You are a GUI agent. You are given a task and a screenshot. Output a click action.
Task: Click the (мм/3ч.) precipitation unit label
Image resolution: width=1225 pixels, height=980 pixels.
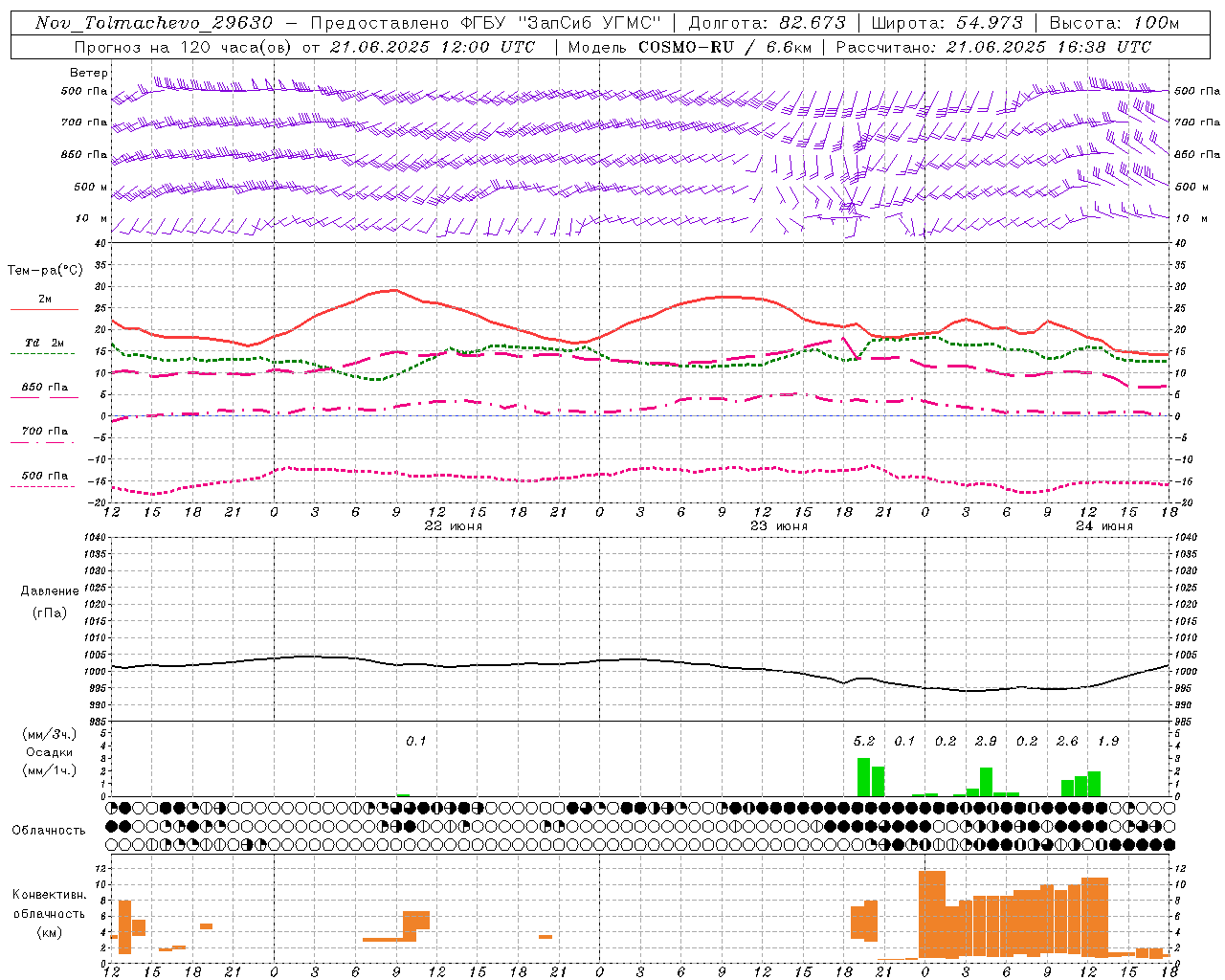(50, 734)
